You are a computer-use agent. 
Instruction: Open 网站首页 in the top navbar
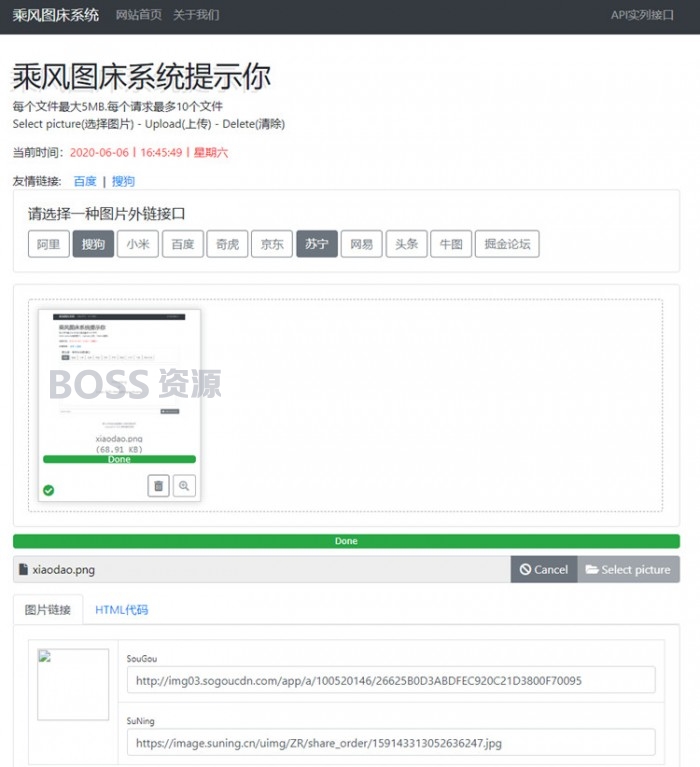(138, 15)
